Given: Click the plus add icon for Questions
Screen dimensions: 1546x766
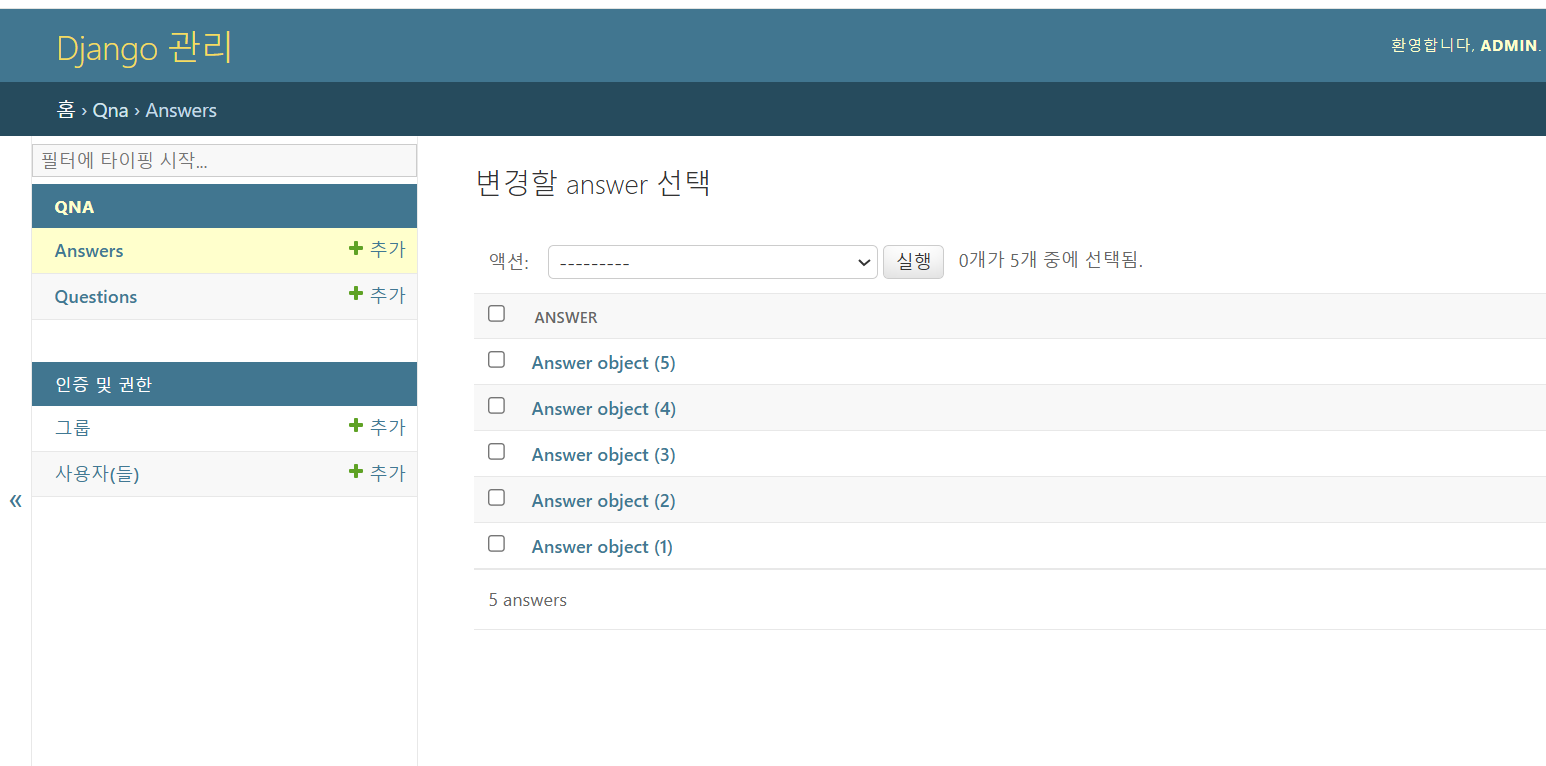Looking at the screenshot, I should coord(355,293).
